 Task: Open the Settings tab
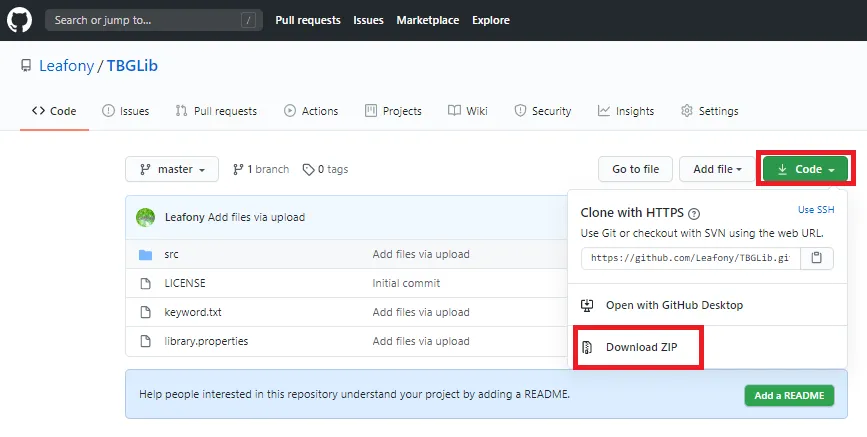pos(709,111)
